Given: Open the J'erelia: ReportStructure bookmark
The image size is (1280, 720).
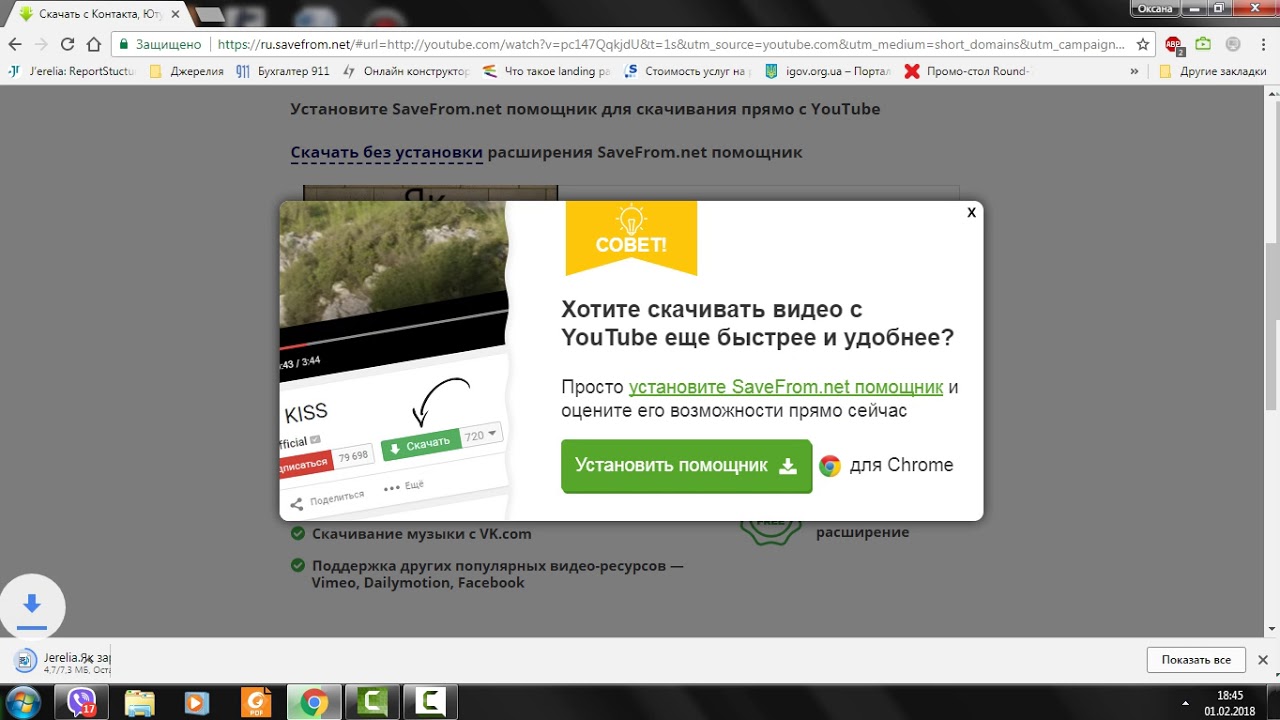Looking at the screenshot, I should (72, 71).
